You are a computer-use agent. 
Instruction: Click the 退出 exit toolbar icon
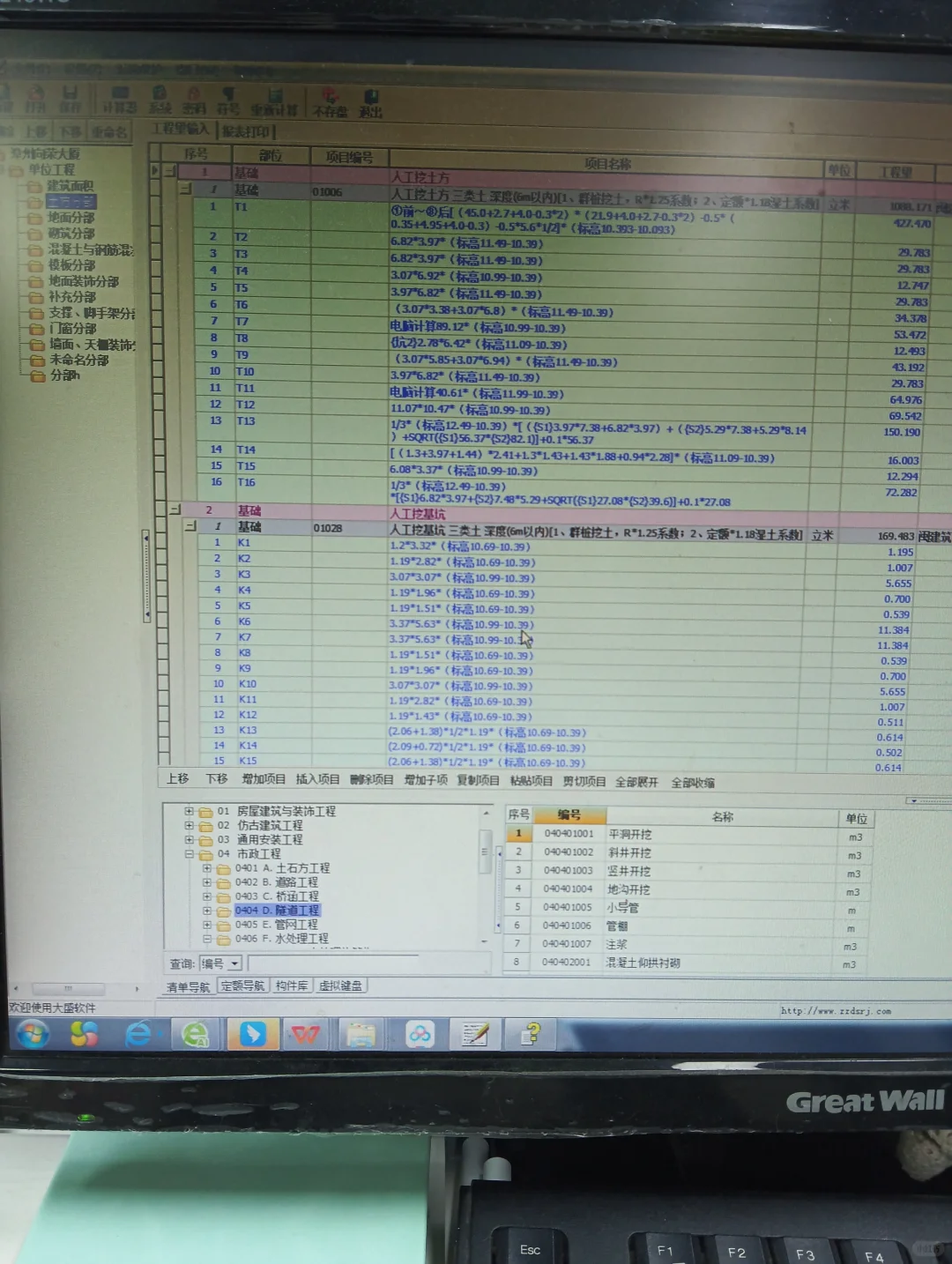(371, 103)
